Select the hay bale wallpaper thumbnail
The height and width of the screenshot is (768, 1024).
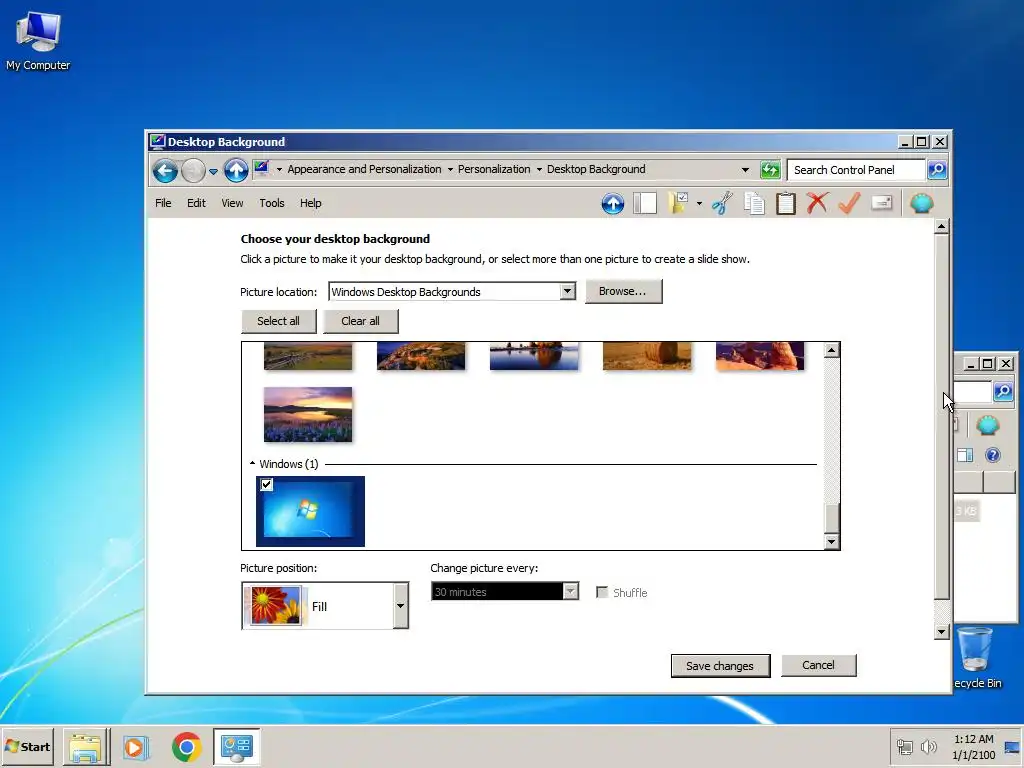pyautogui.click(x=647, y=356)
